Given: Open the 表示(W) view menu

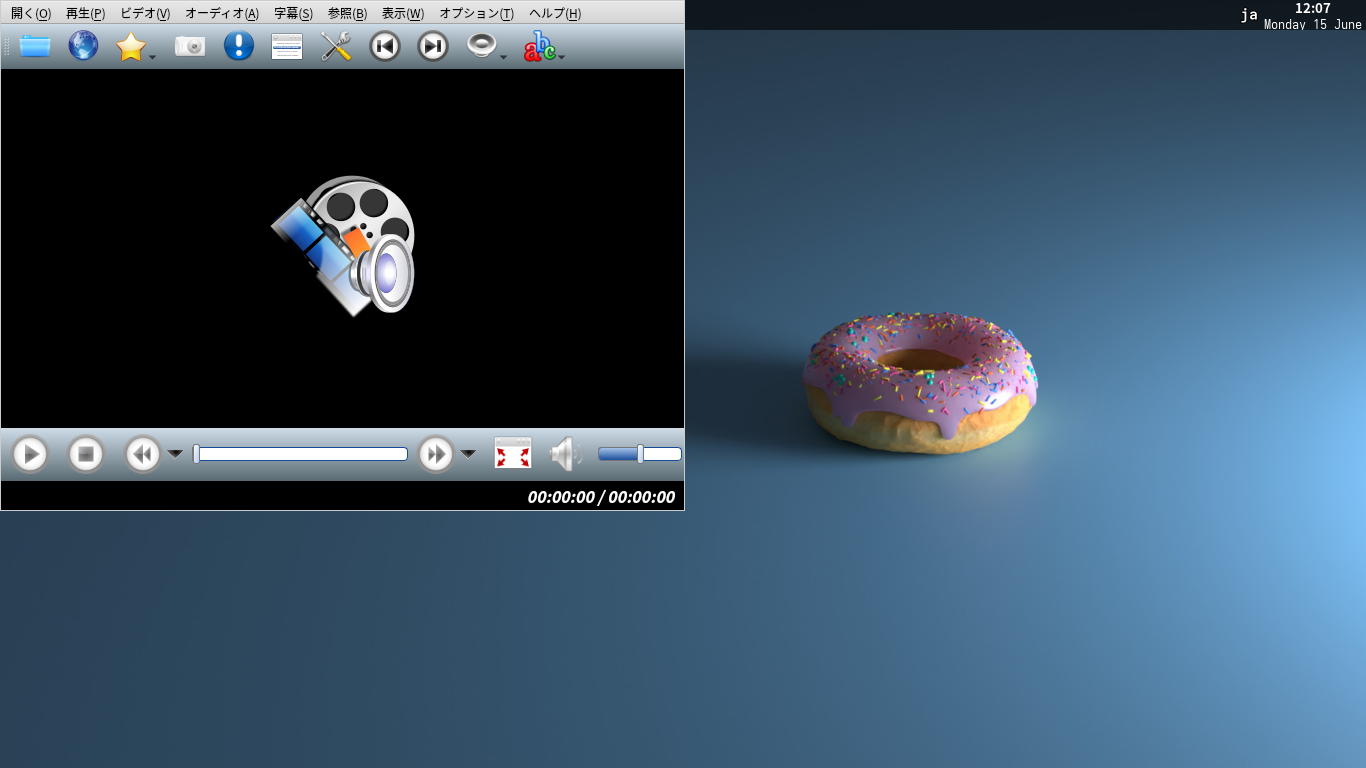Looking at the screenshot, I should coord(402,13).
